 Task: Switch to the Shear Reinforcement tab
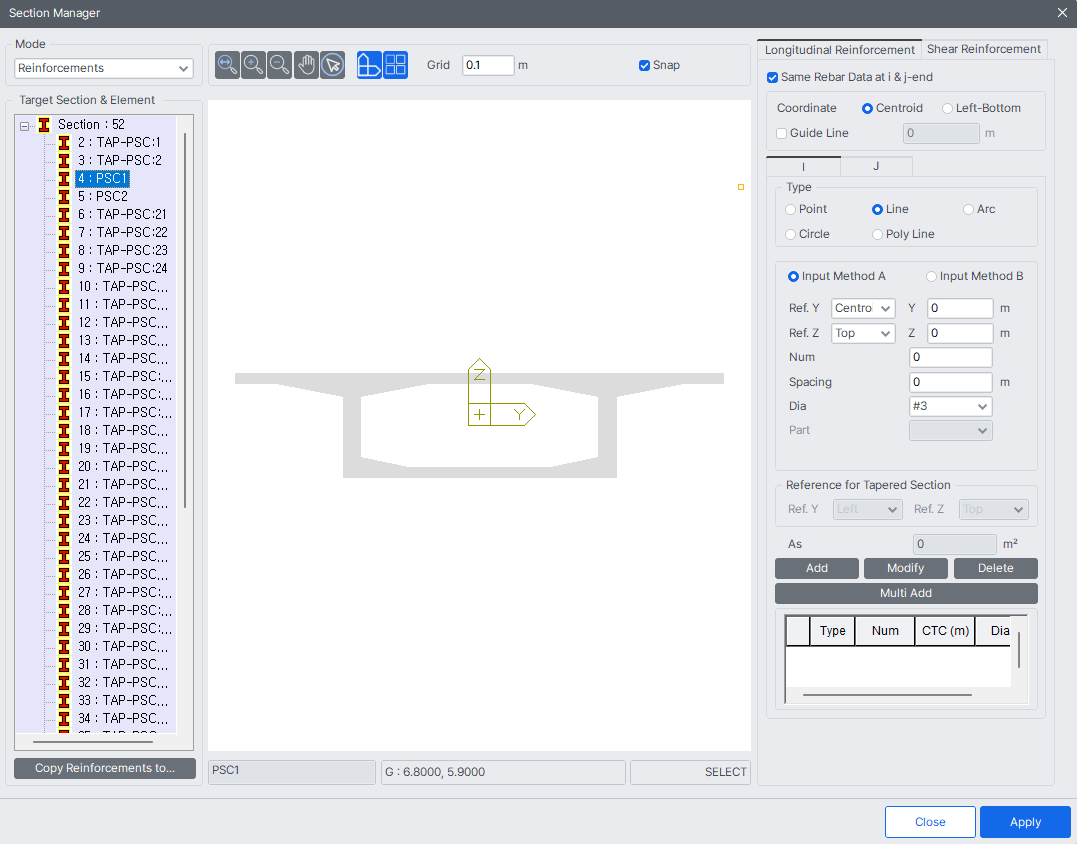(984, 49)
